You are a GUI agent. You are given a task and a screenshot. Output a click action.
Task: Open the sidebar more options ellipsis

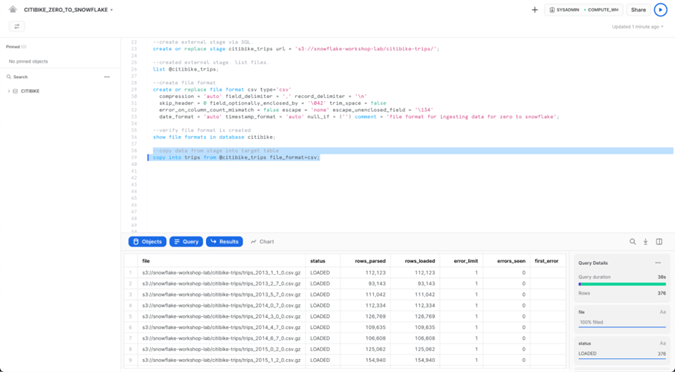click(107, 77)
